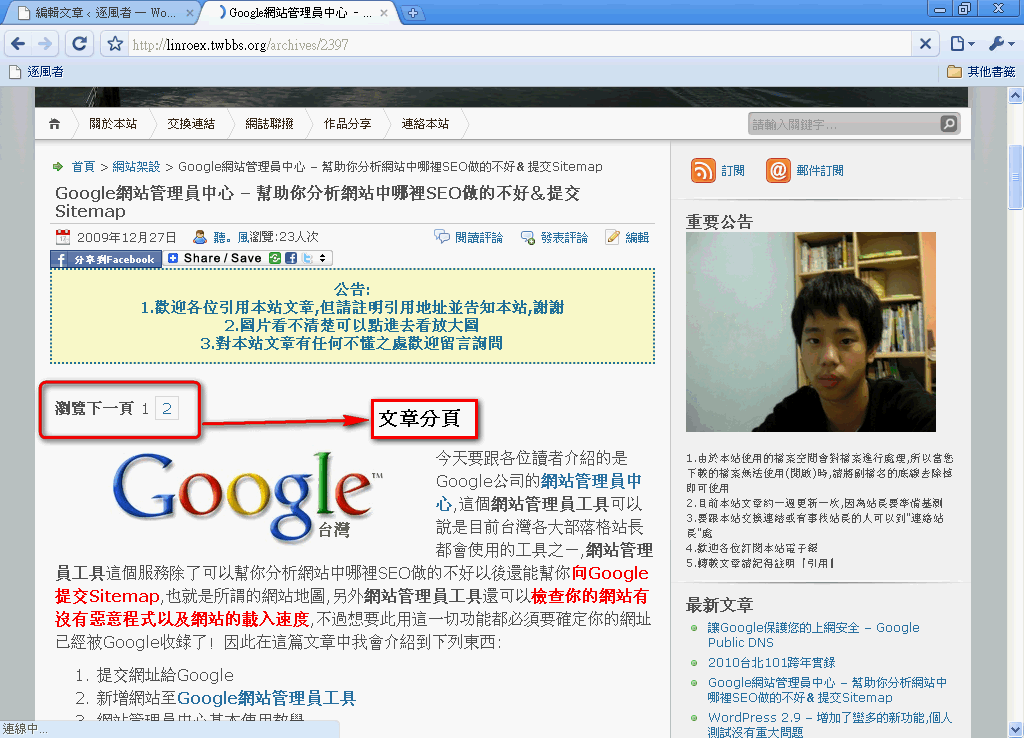The image size is (1024, 738).
Task: Click the green breadcrumb arrow icon
Action: click(x=58, y=167)
